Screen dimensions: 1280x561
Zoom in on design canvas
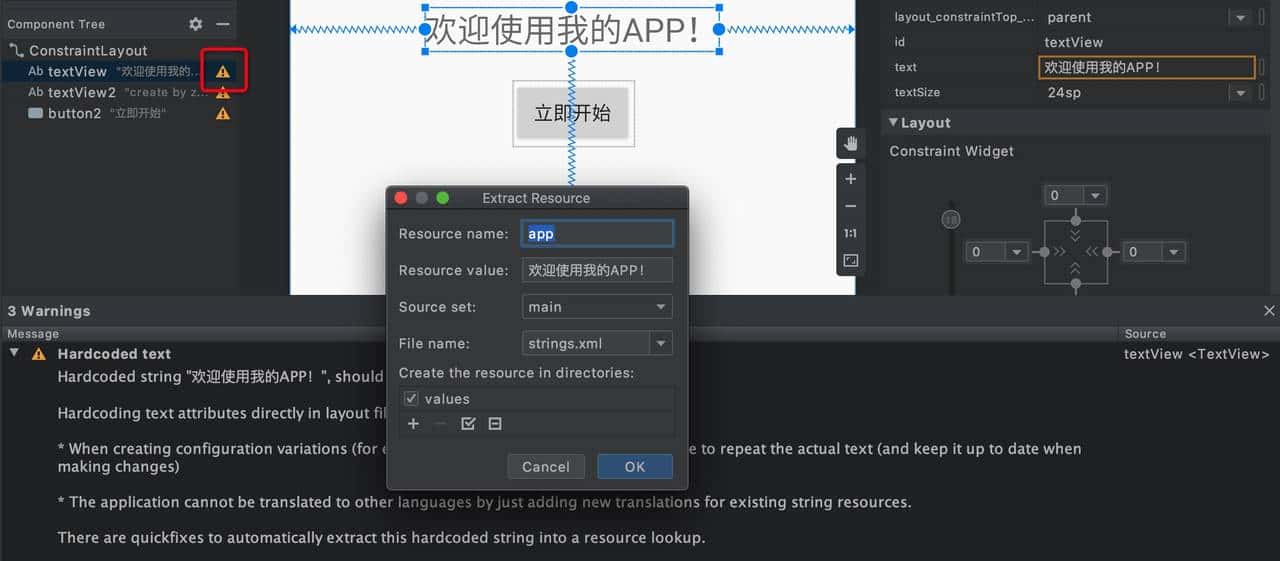(x=850, y=179)
